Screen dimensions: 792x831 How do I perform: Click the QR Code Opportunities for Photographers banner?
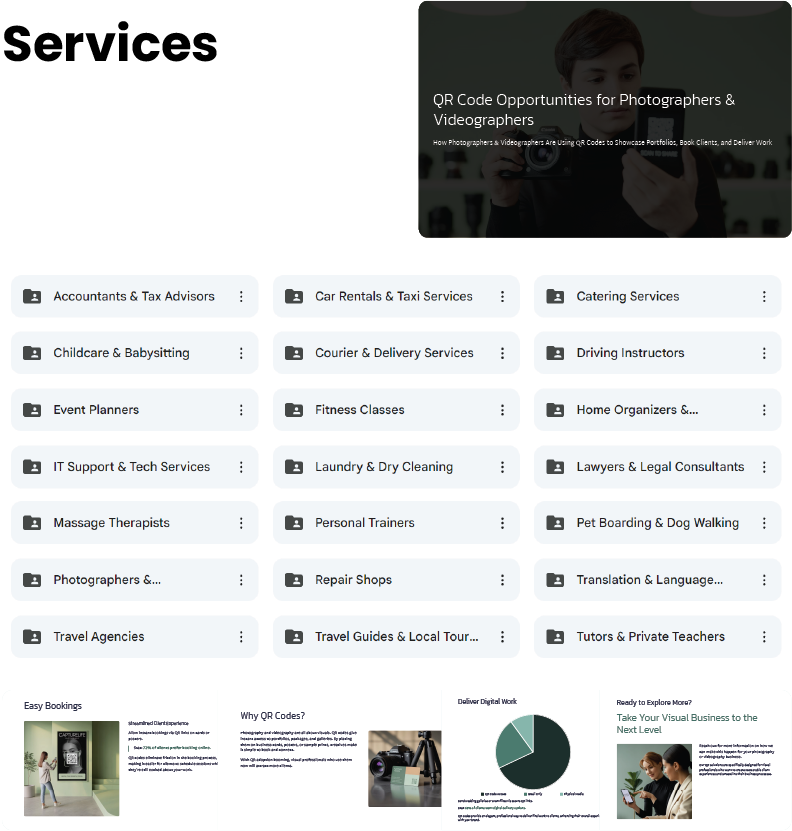point(604,119)
